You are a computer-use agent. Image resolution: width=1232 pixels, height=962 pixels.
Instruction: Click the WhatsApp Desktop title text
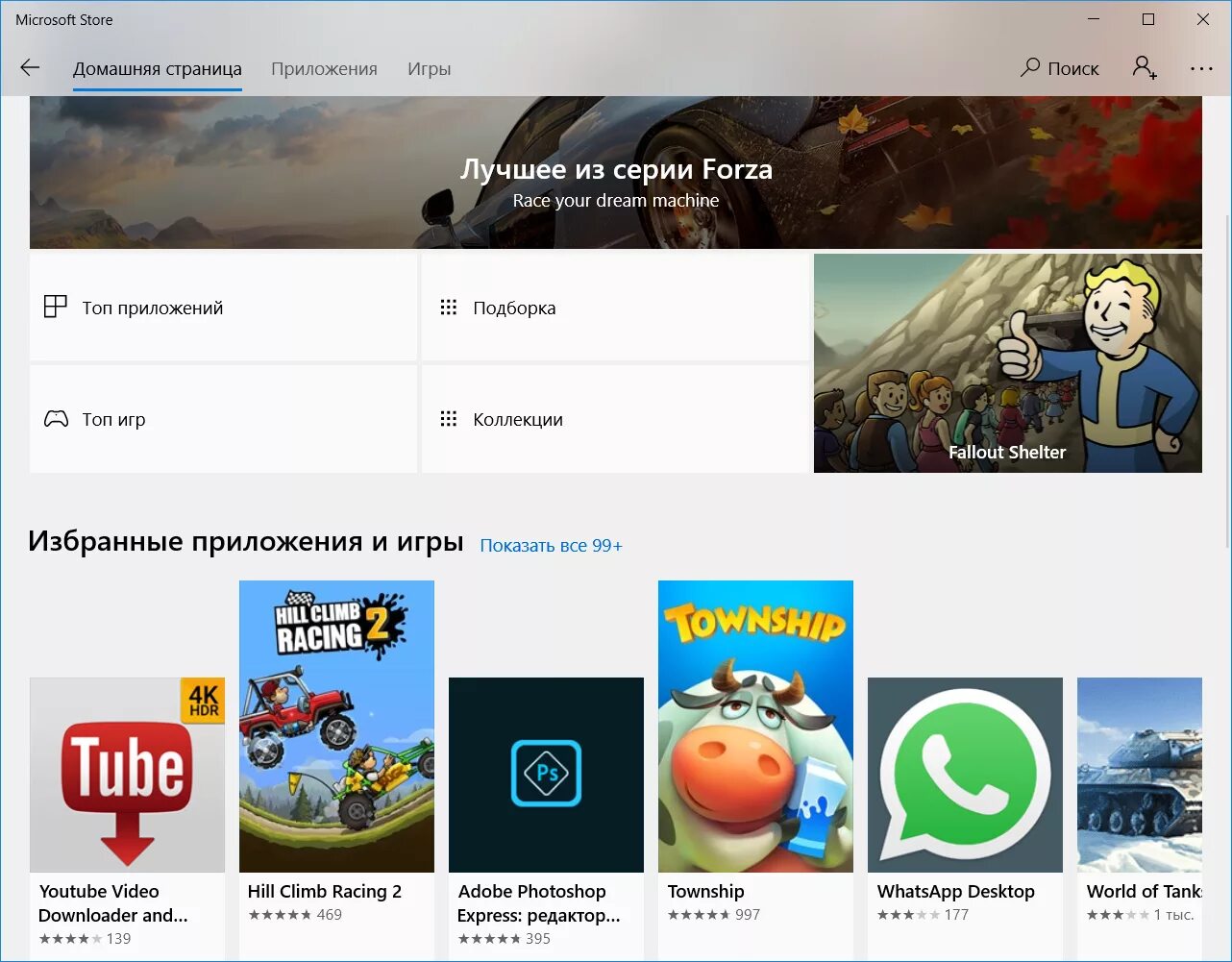click(x=956, y=891)
